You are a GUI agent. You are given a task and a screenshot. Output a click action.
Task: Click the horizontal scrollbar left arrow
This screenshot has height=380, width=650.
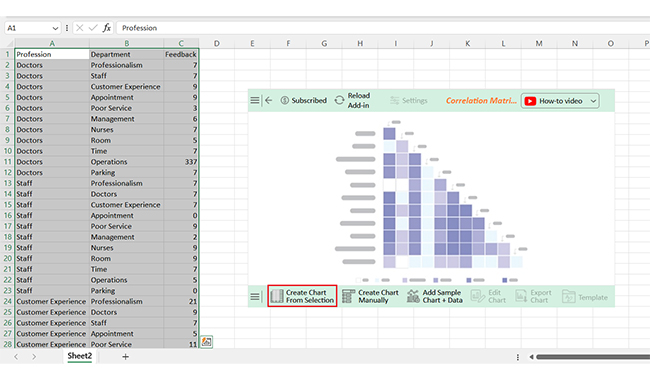531,357
